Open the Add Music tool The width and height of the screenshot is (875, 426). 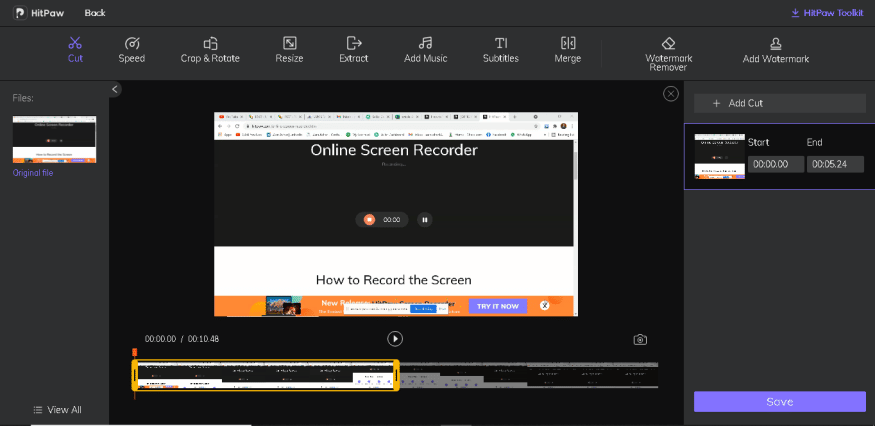[x=425, y=49]
